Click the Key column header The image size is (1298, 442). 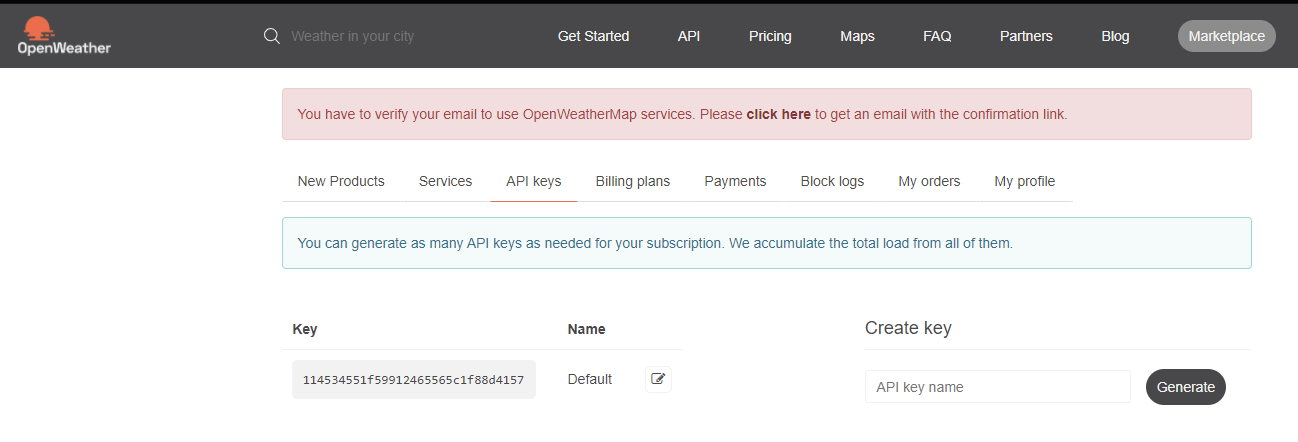tap(305, 329)
